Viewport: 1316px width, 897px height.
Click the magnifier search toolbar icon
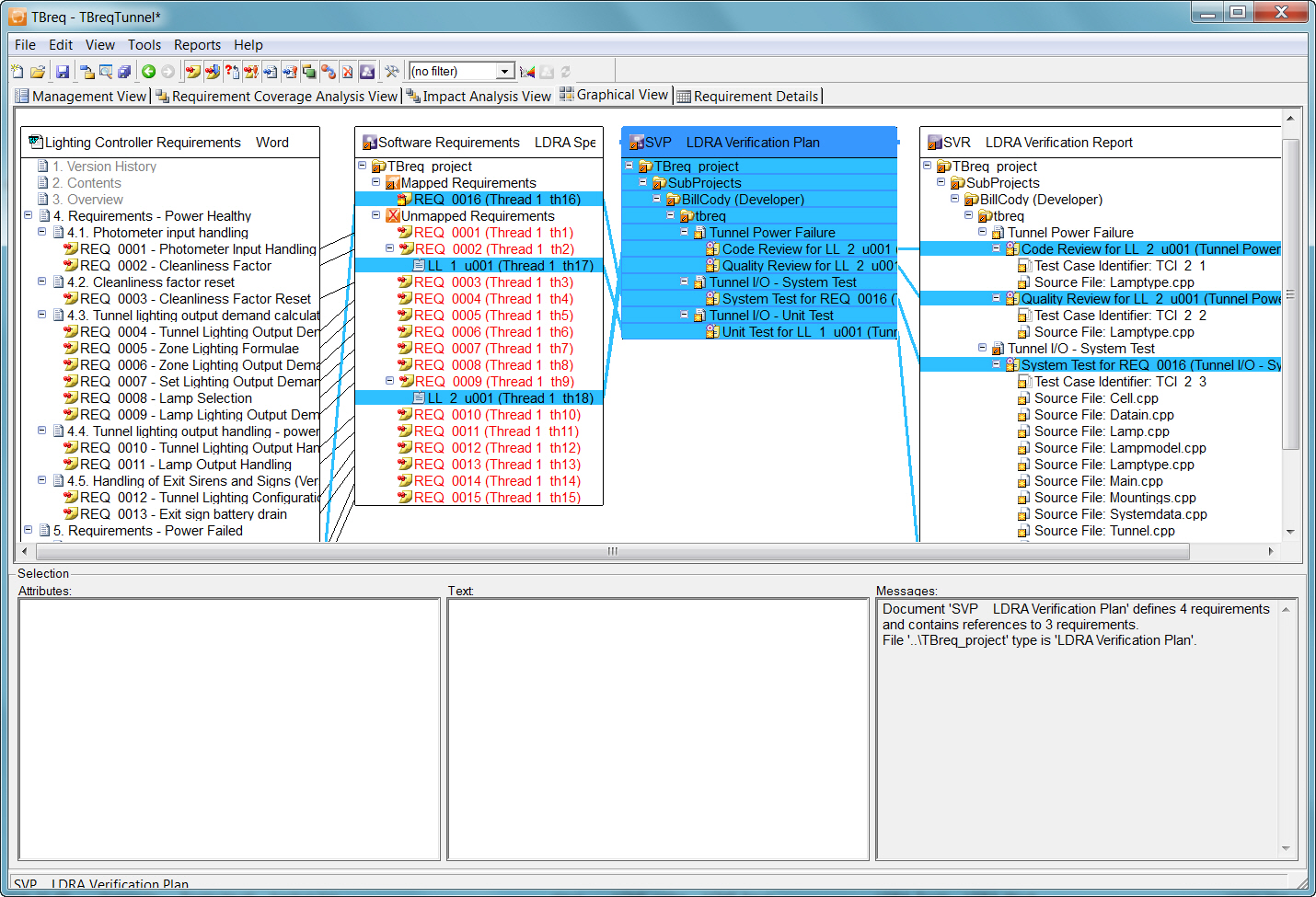coord(106,72)
